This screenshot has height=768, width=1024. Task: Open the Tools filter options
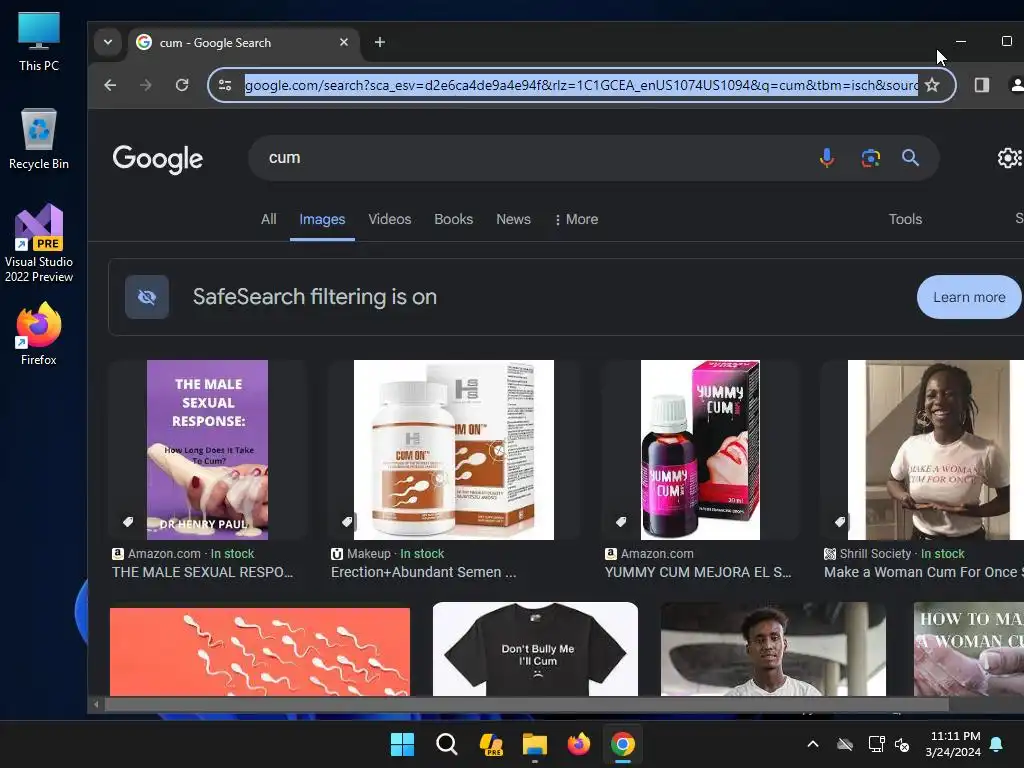905,219
